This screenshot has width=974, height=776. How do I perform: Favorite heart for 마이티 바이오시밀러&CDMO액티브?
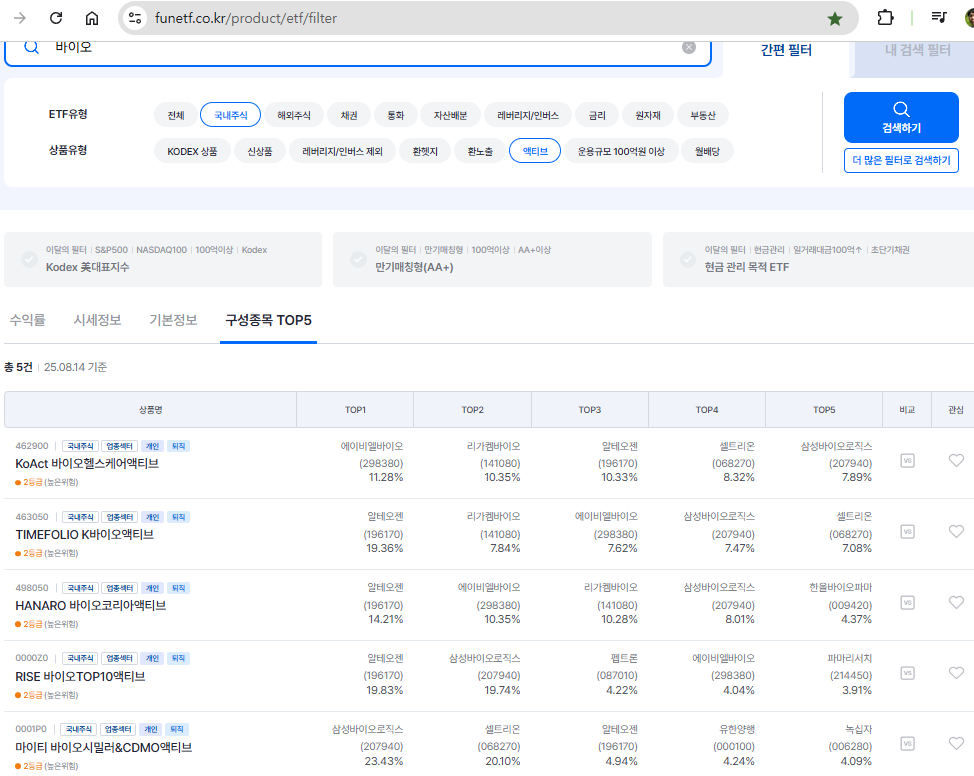[x=956, y=744]
